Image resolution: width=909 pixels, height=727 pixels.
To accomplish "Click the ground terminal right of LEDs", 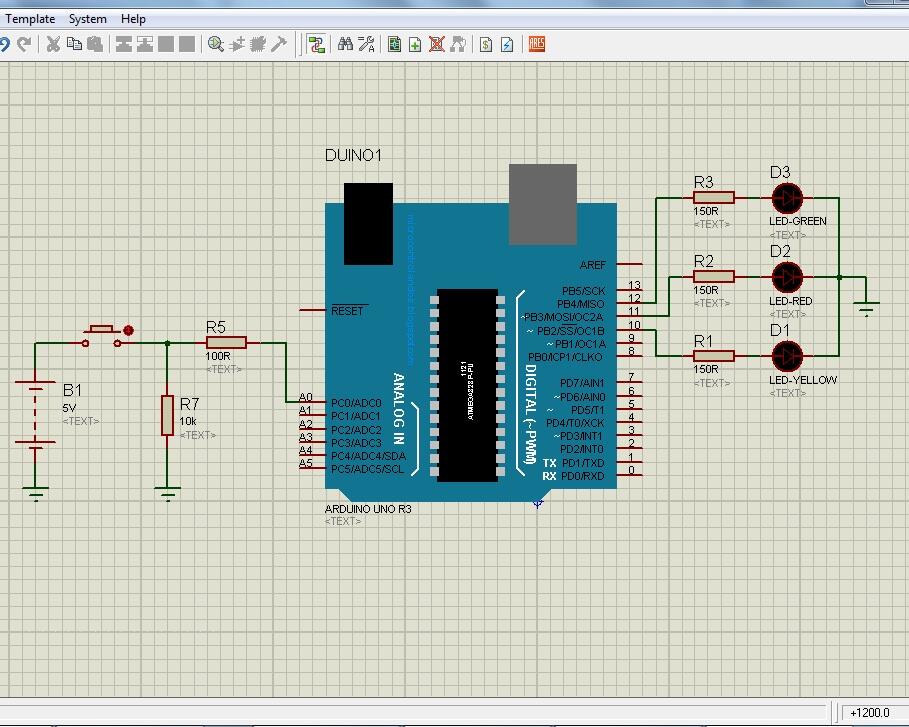I will pos(866,308).
